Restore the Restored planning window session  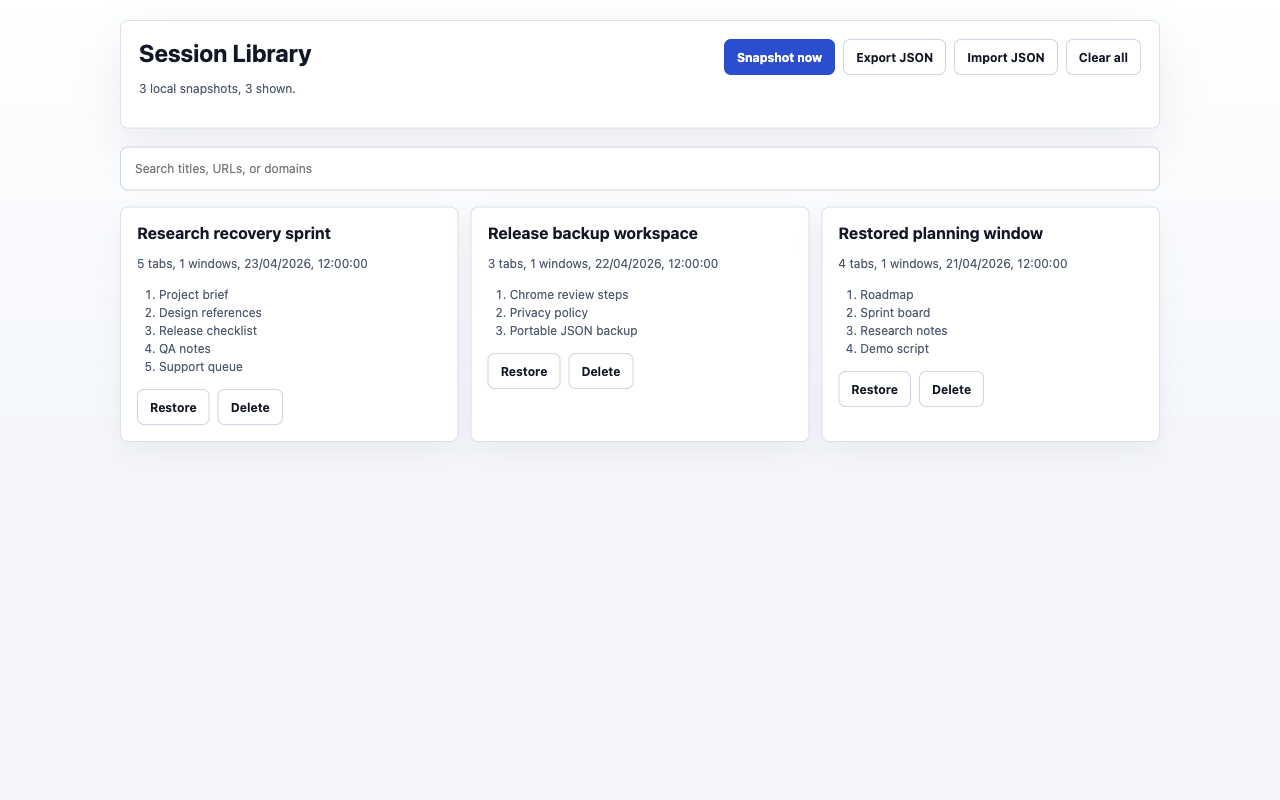(874, 389)
